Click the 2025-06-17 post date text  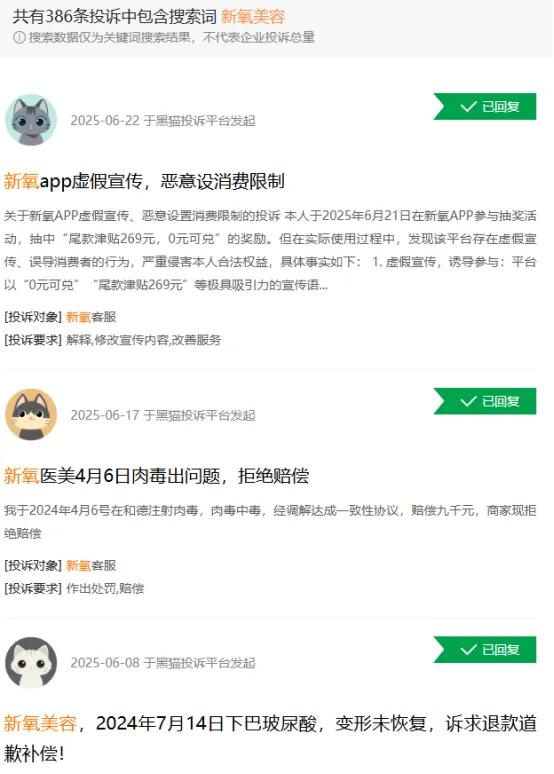(163, 415)
